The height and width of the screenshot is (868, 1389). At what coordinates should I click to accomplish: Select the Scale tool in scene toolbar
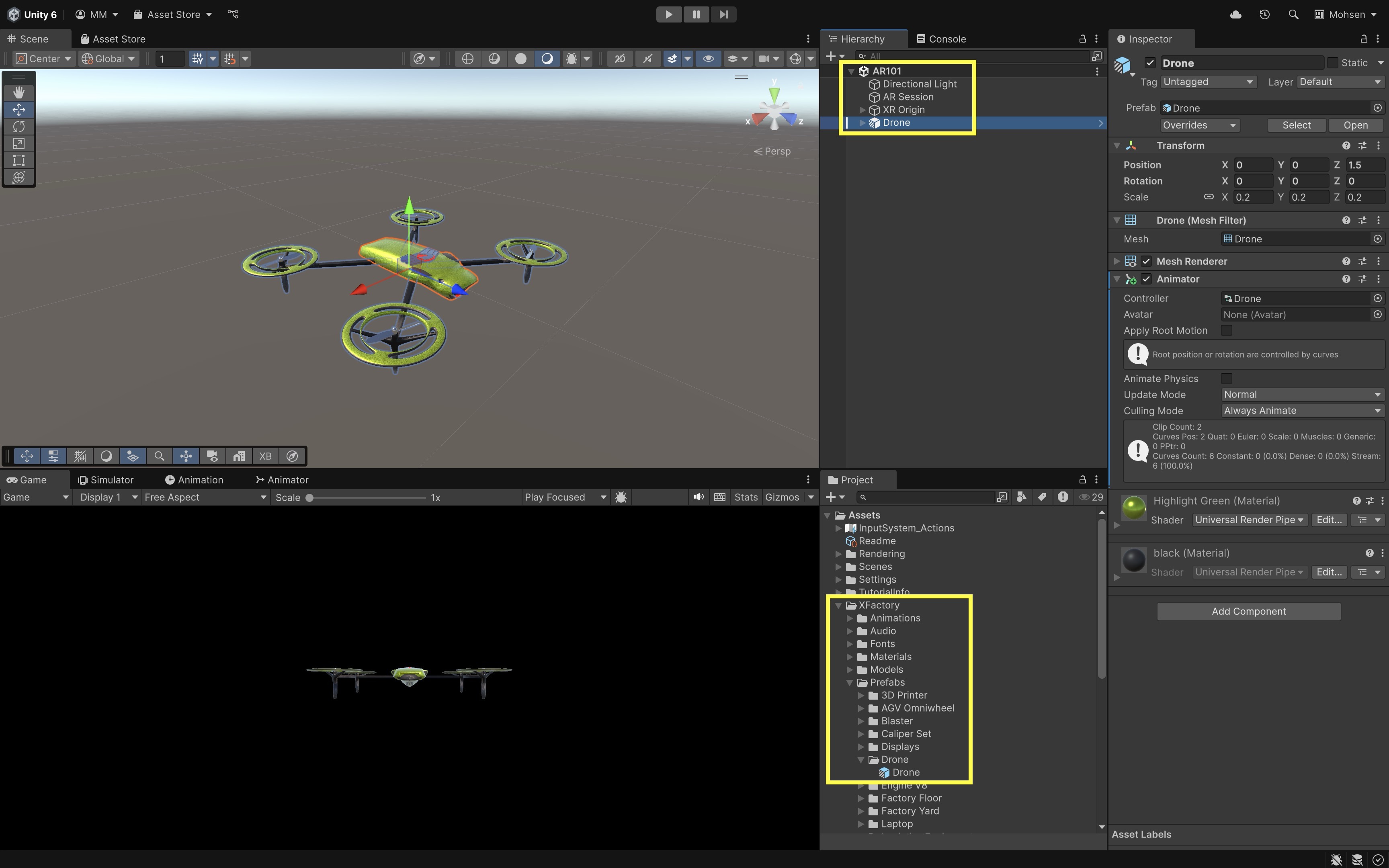(x=18, y=143)
